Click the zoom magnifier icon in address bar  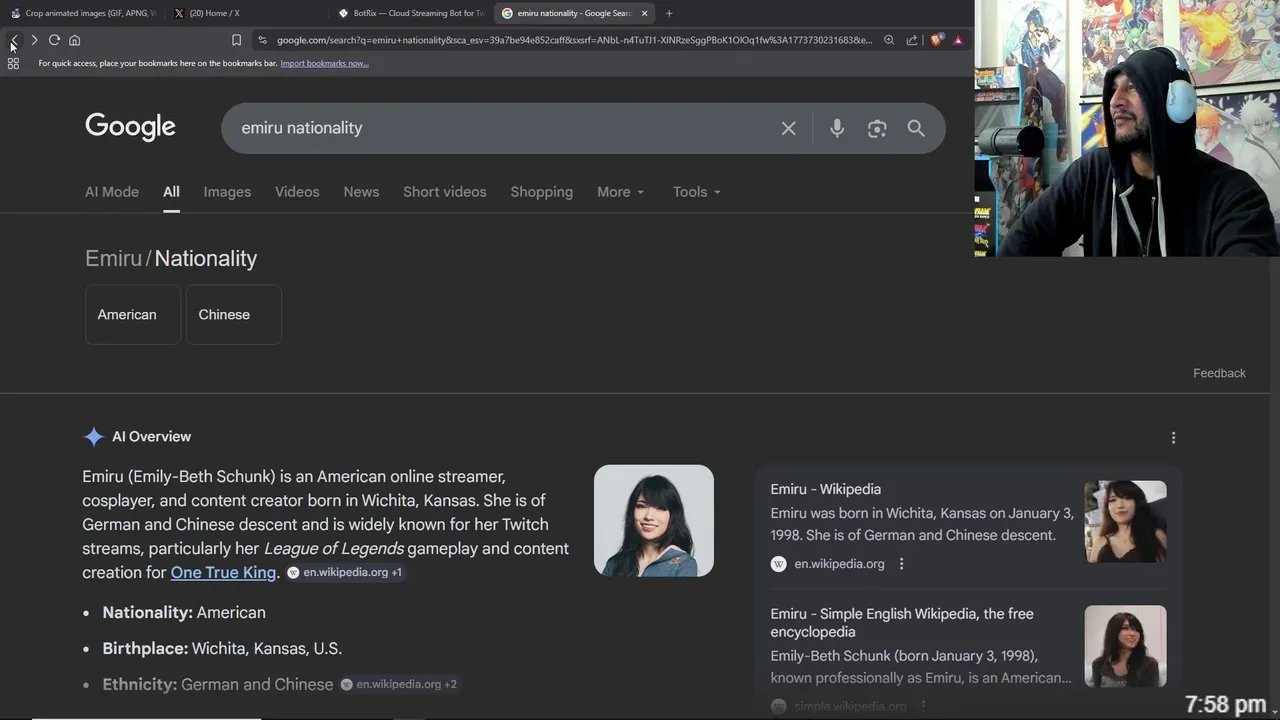(889, 40)
